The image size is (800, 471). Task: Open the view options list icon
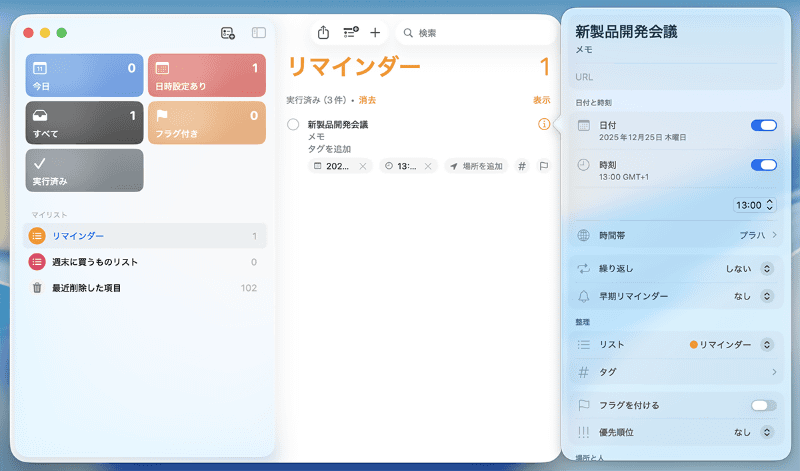(x=351, y=33)
